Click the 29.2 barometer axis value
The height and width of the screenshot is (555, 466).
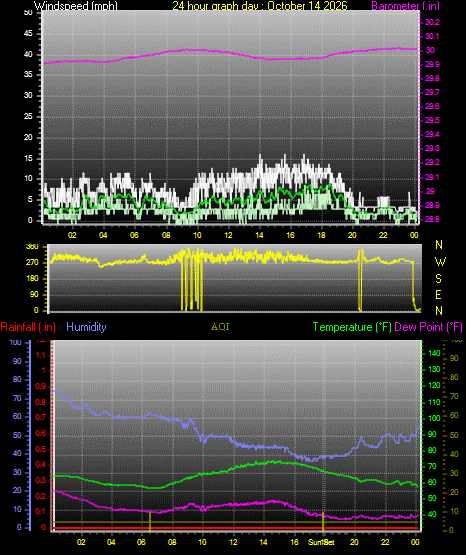pos(432,162)
